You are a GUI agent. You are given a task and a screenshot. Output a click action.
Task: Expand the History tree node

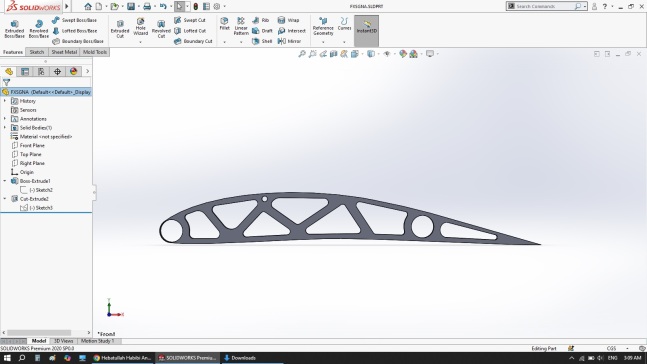(5, 101)
